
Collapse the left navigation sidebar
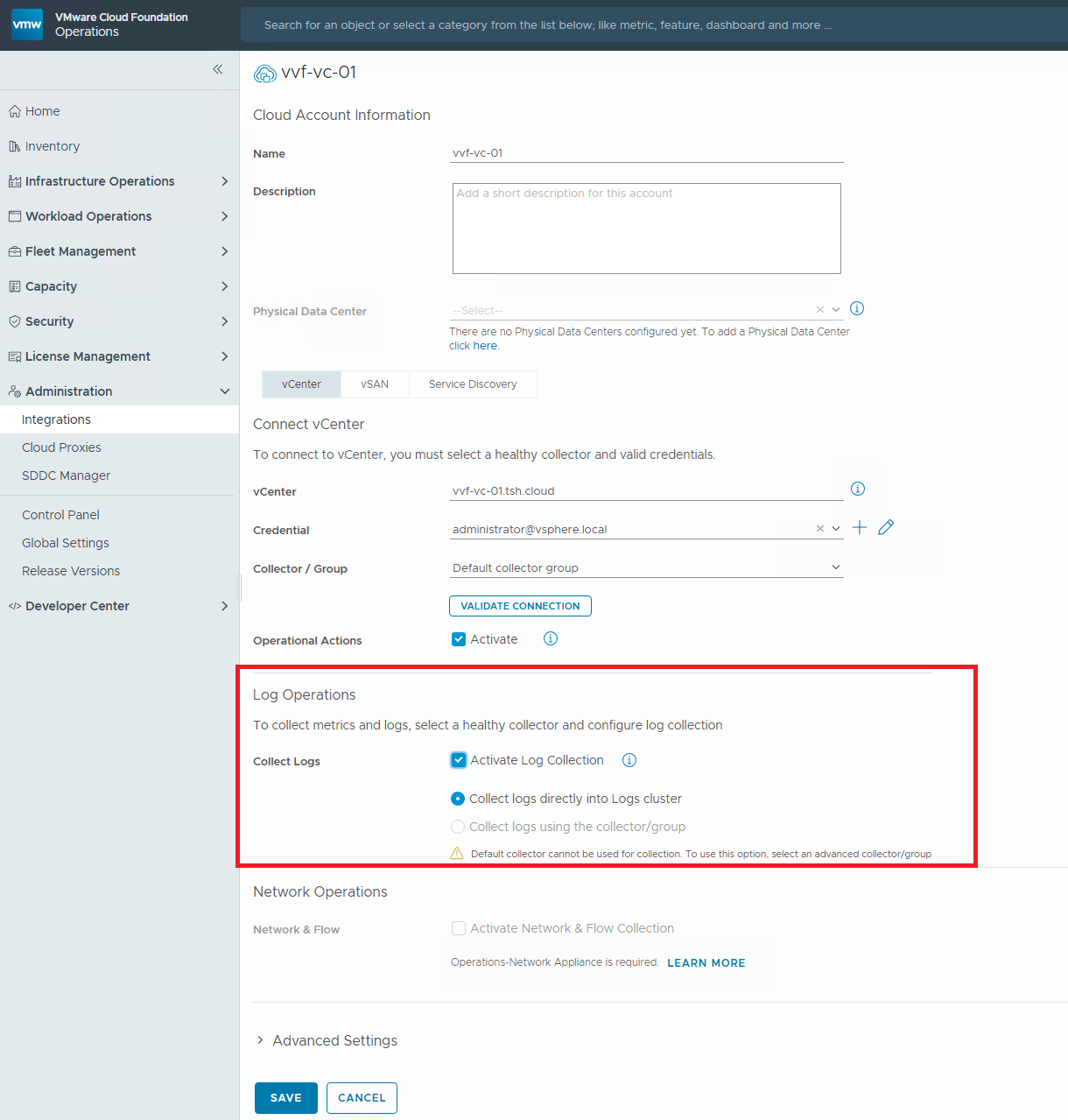click(x=218, y=69)
